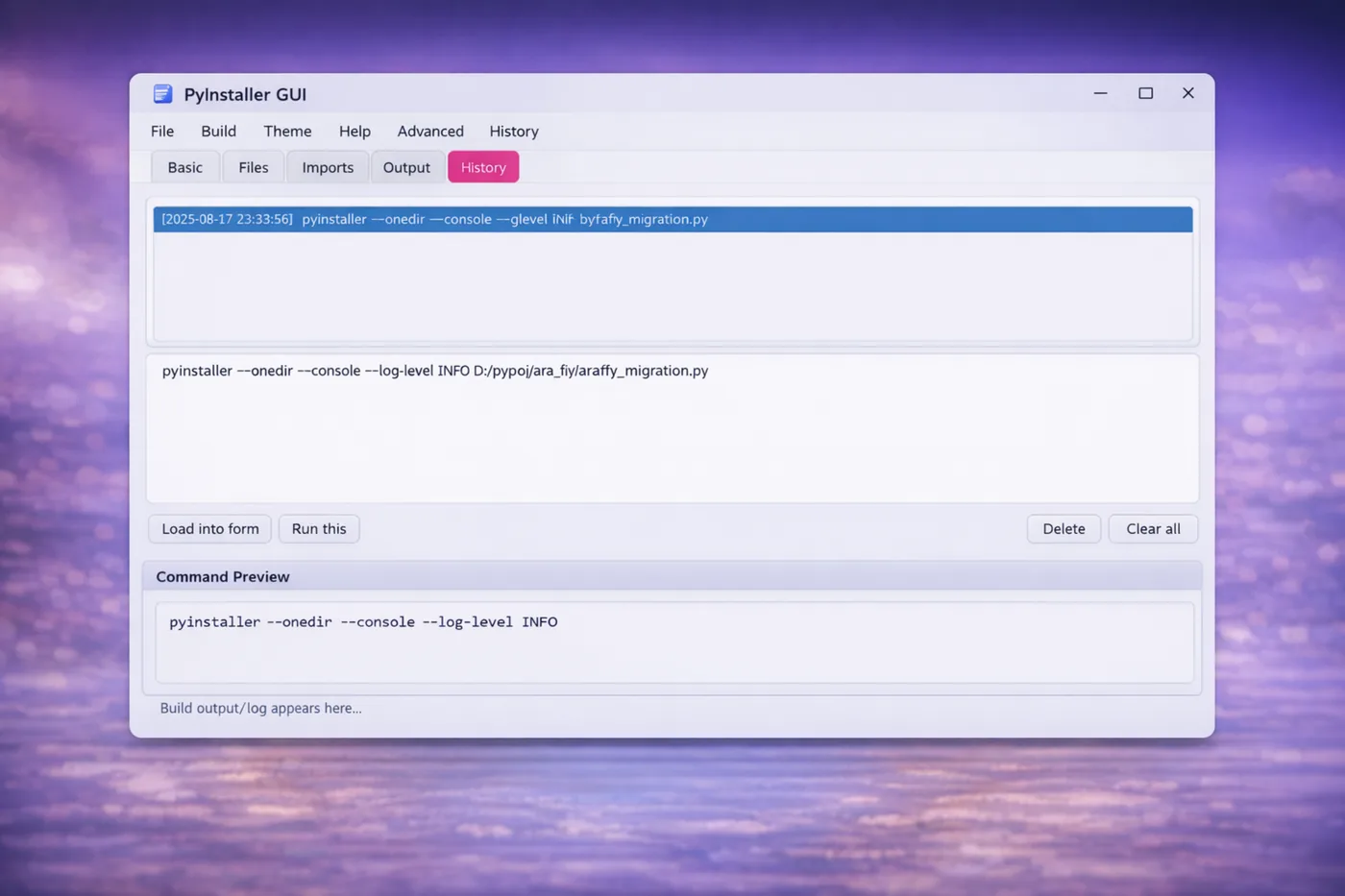Open the Help menu
Screen dimensions: 1345x896
pyautogui.click(x=355, y=132)
